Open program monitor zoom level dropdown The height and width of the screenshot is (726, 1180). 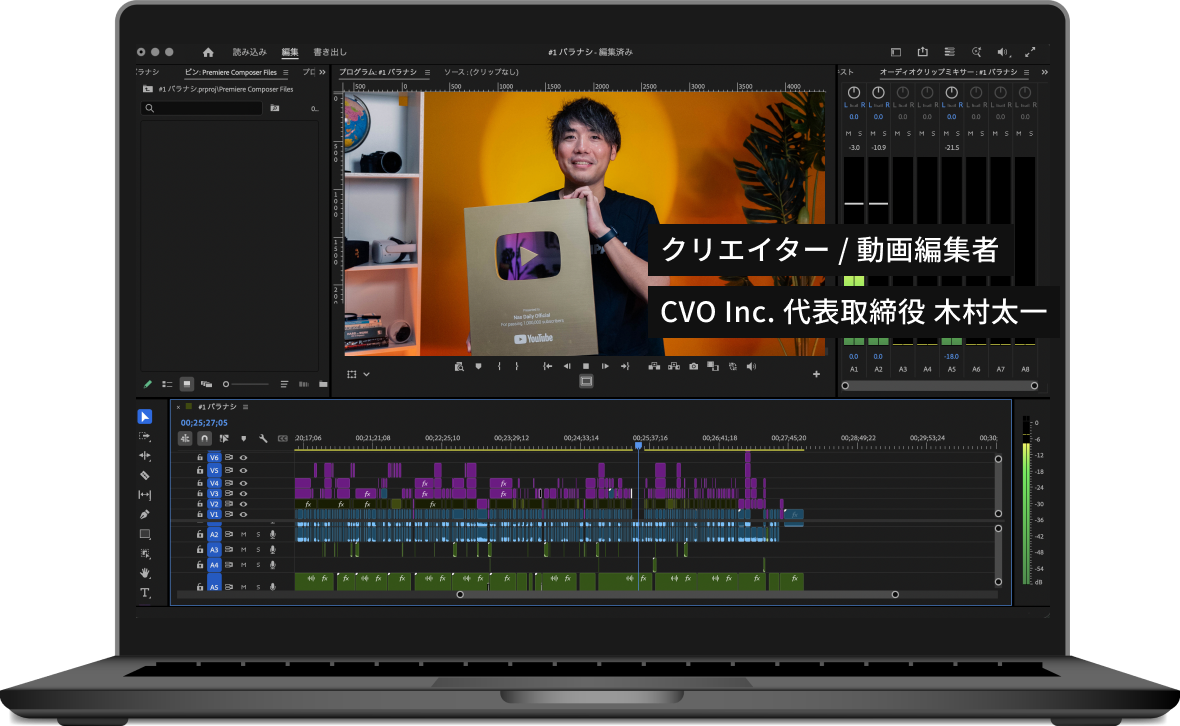(x=366, y=374)
